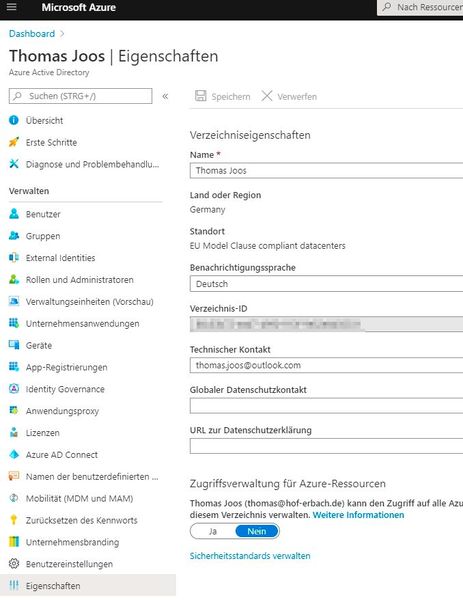Click the Verwaltungseinheiten icon
Viewport: 463px width, 600px height.
[14, 302]
